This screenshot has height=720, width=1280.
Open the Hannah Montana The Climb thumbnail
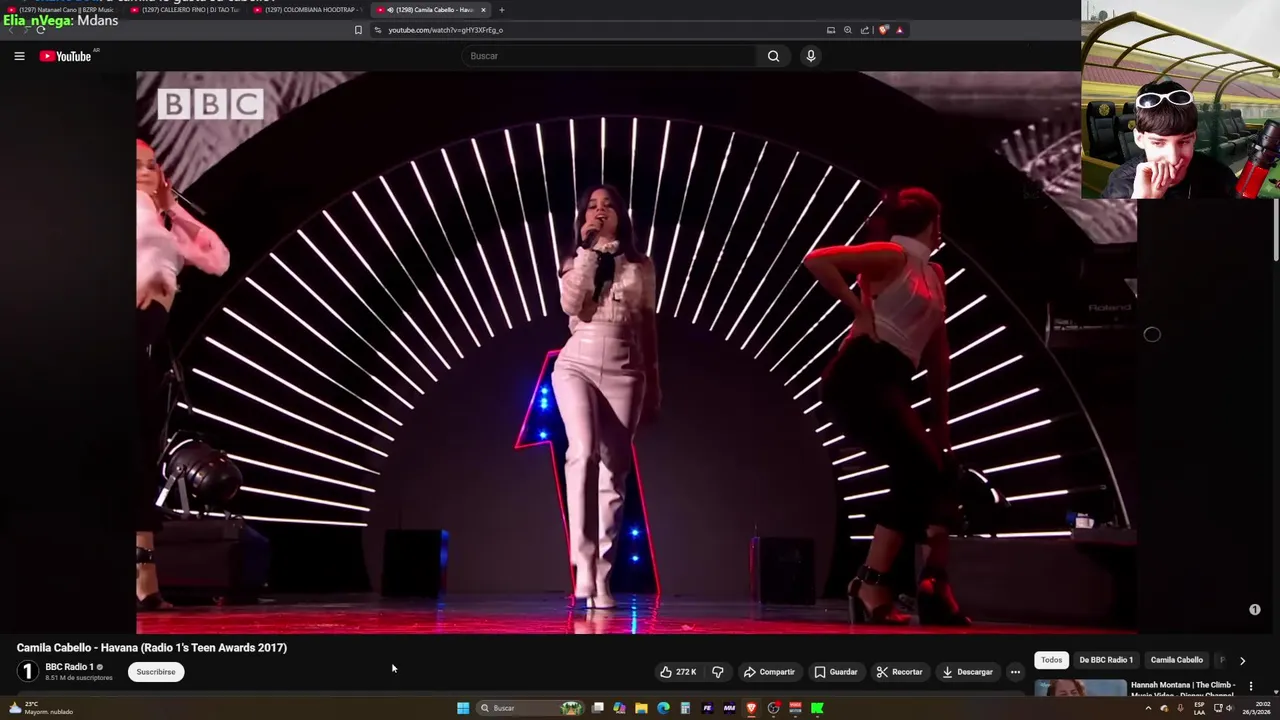1080,688
